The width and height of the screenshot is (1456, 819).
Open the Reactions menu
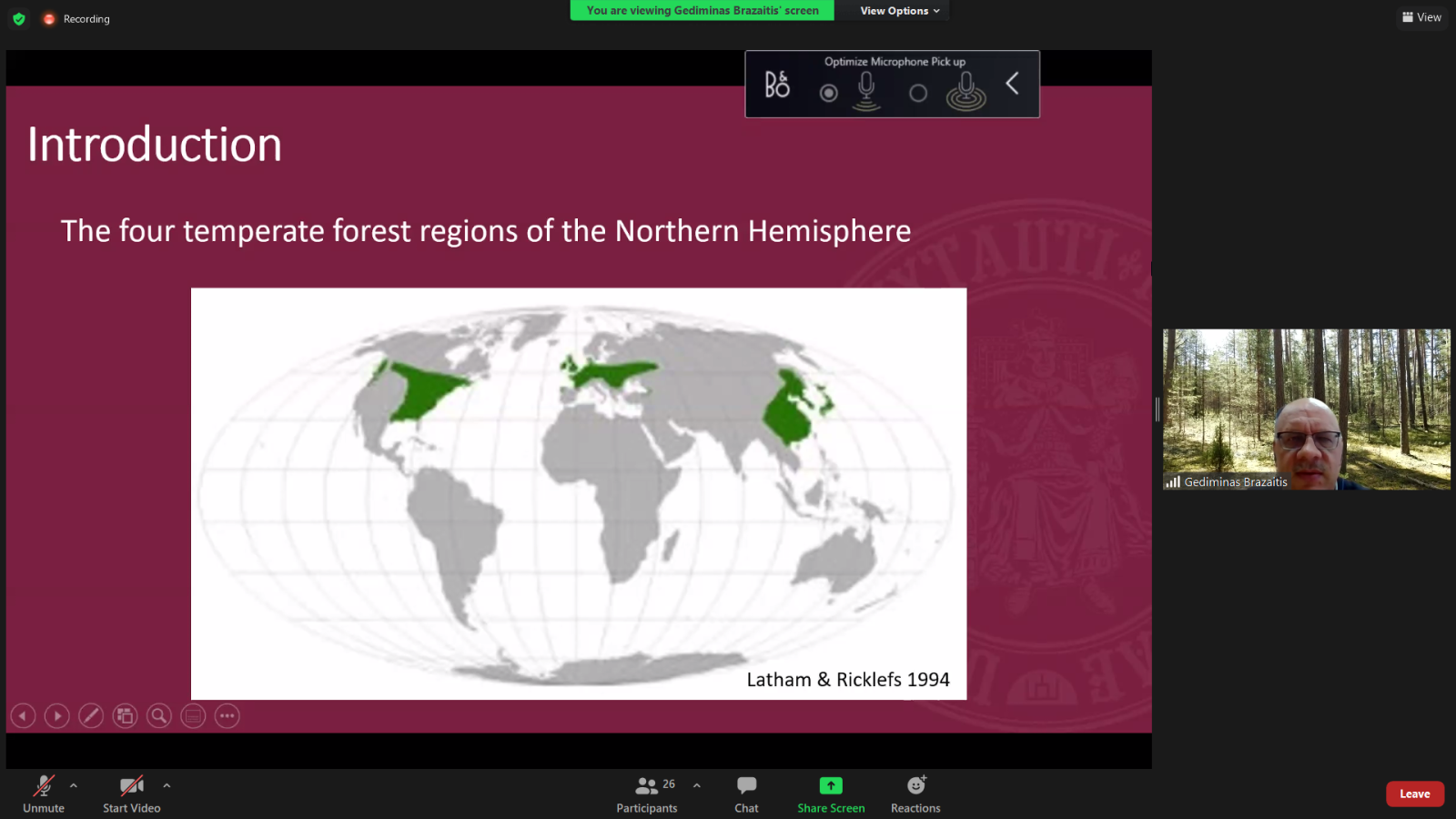915,794
